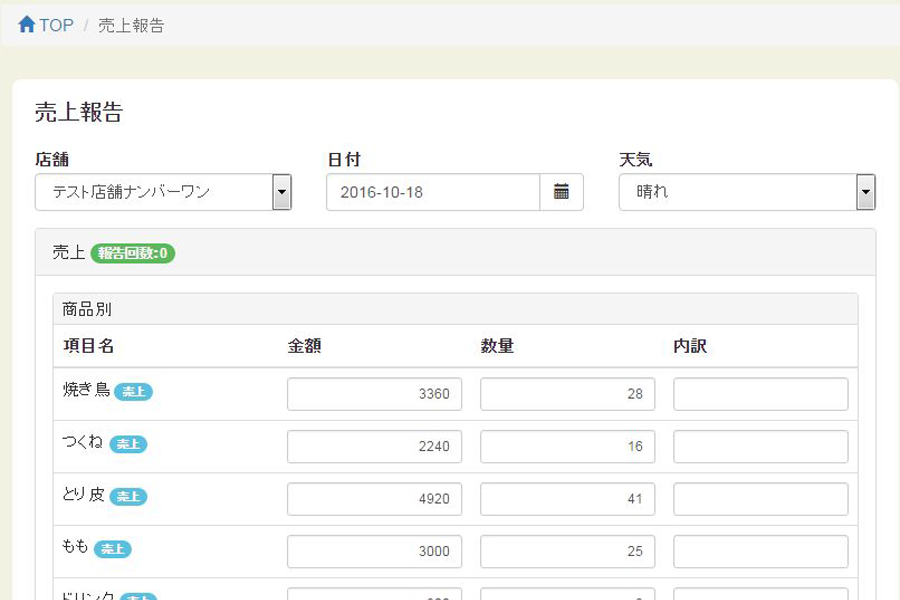Click the home icon in breadcrumb
Viewport: 900px width, 600px height.
click(x=27, y=25)
